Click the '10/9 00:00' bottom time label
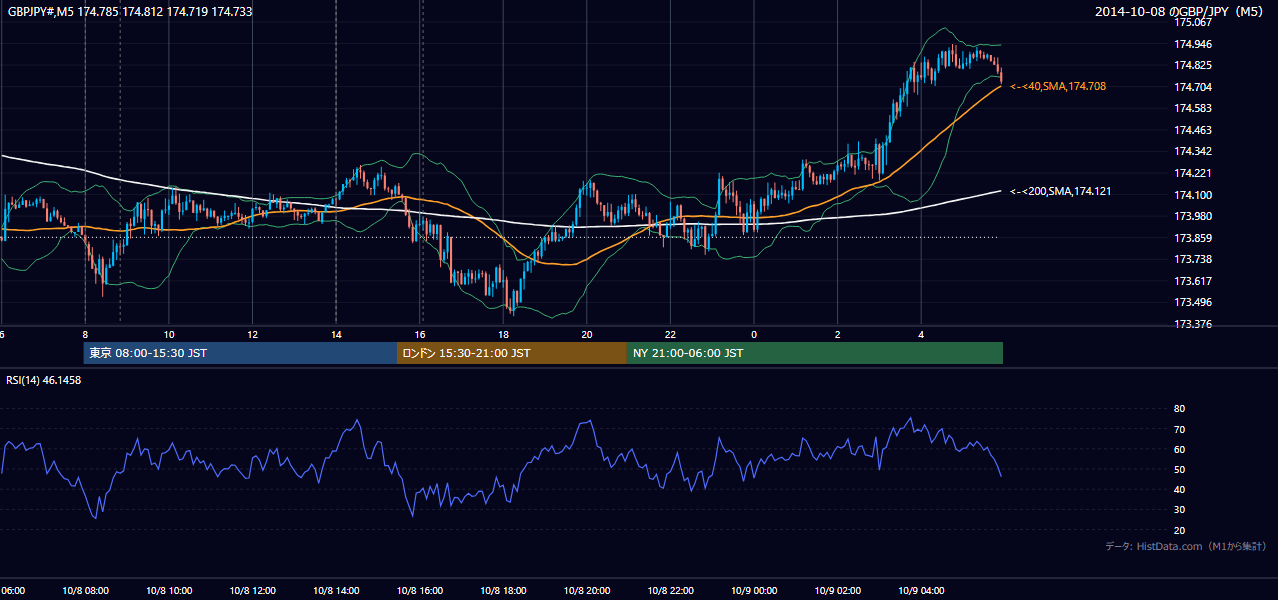Image resolution: width=1278 pixels, height=600 pixels. 754,591
